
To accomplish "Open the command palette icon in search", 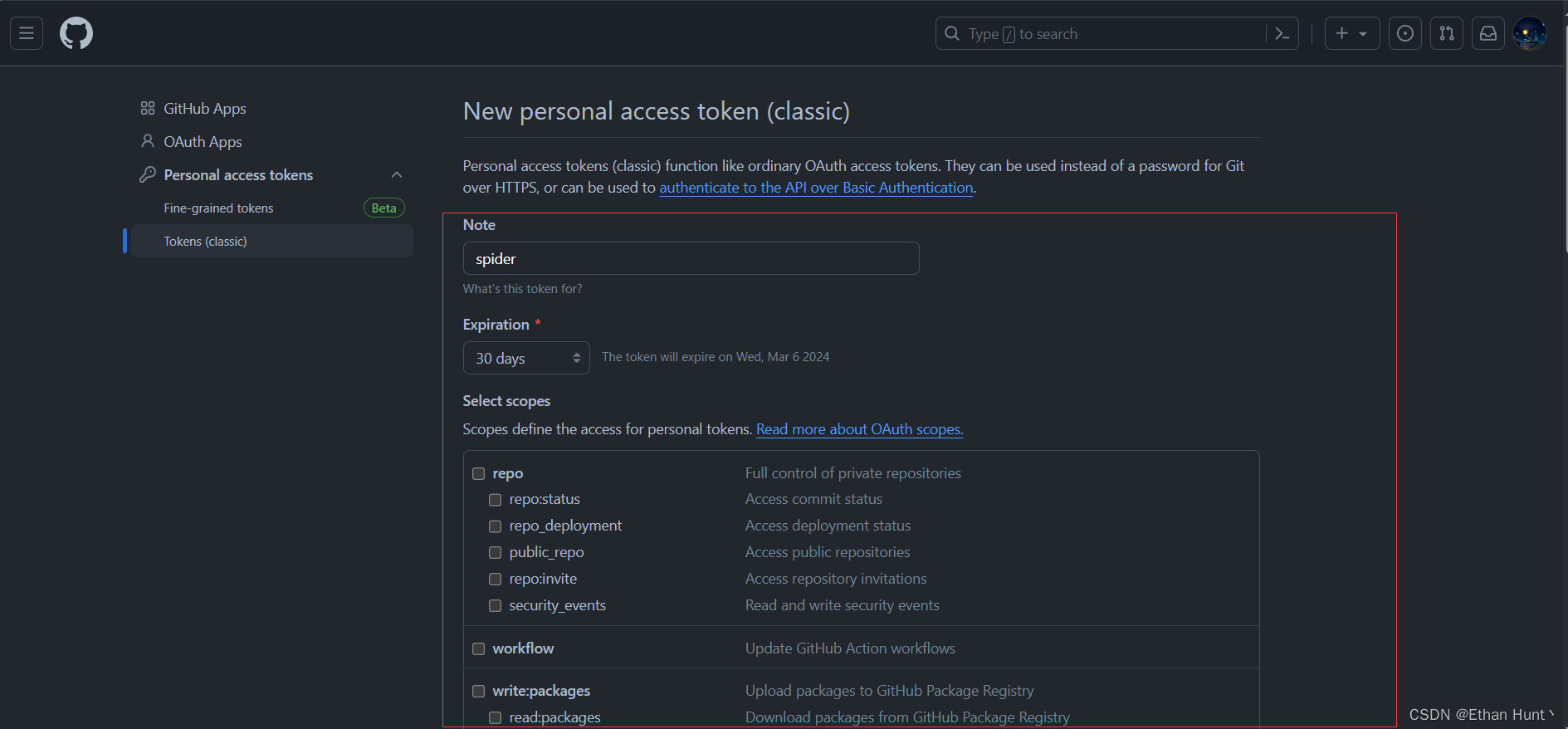I will click(x=1282, y=34).
